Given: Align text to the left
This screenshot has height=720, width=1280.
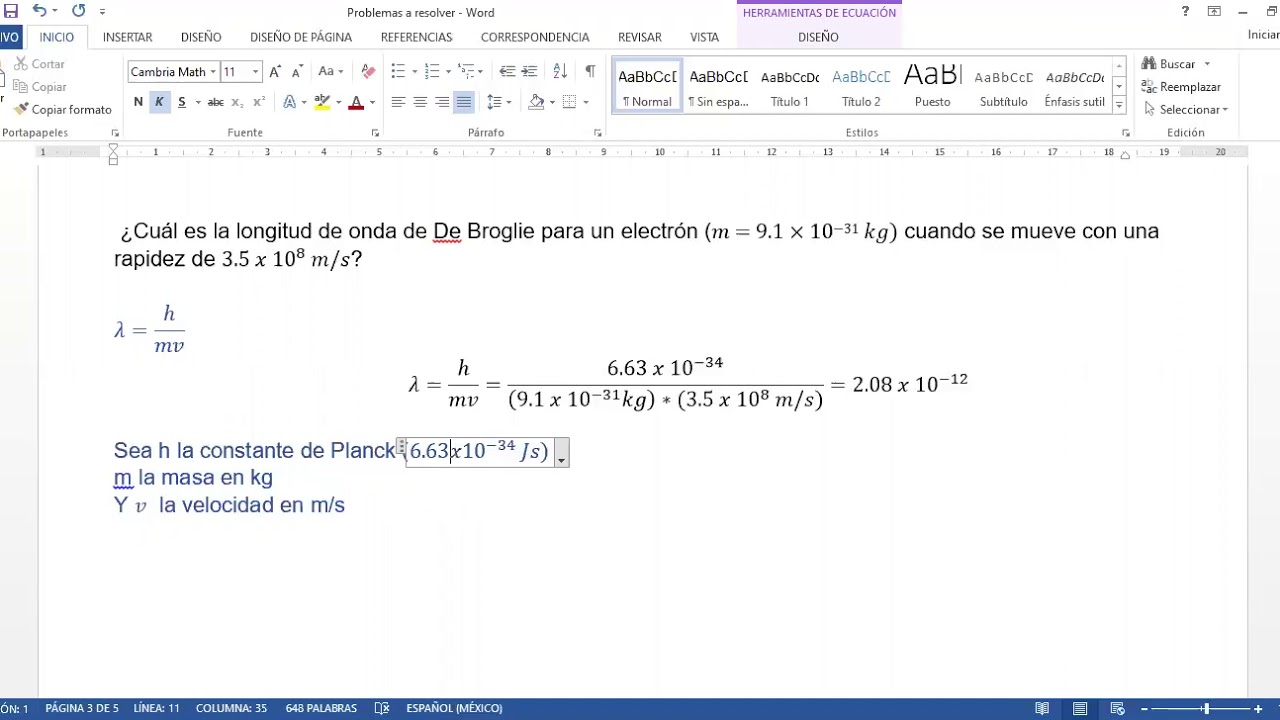Looking at the screenshot, I should (x=398, y=102).
